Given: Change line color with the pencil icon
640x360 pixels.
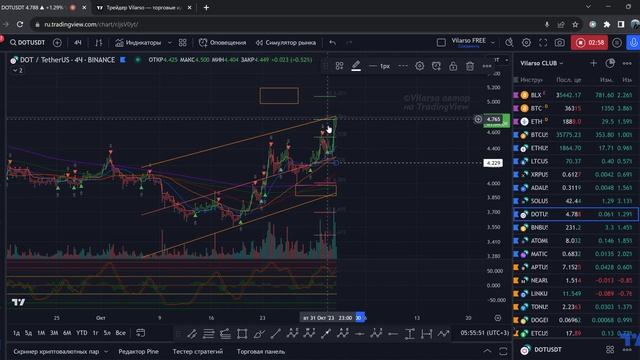Looking at the screenshot, I should point(356,66).
